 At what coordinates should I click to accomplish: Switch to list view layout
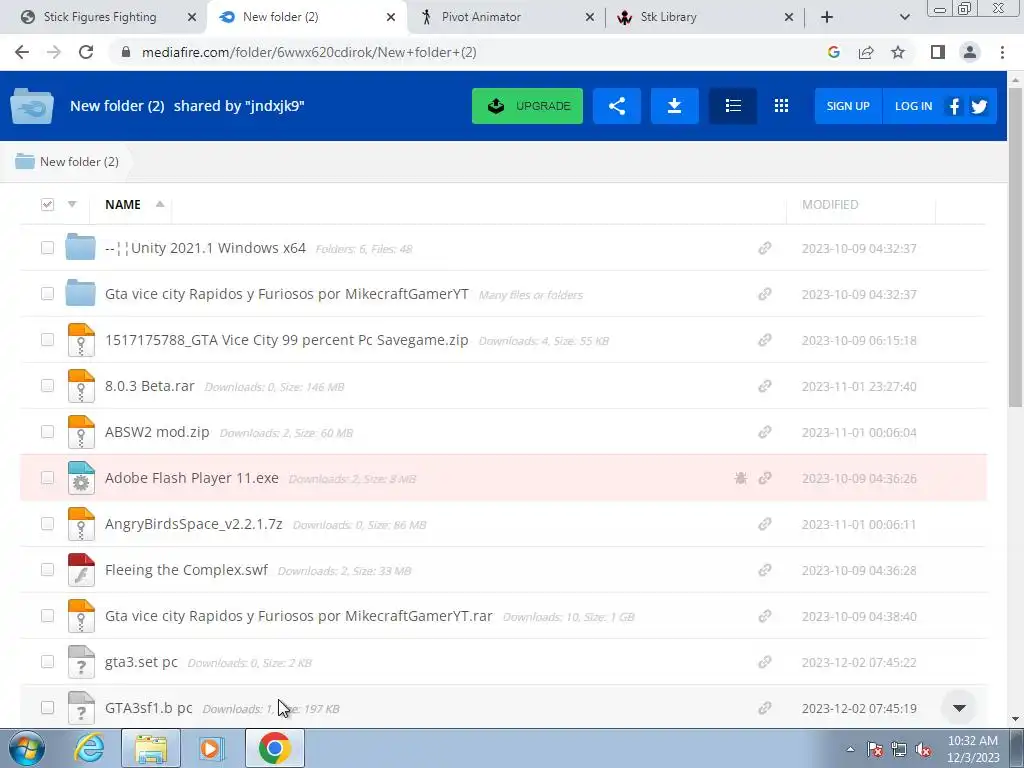click(x=733, y=106)
